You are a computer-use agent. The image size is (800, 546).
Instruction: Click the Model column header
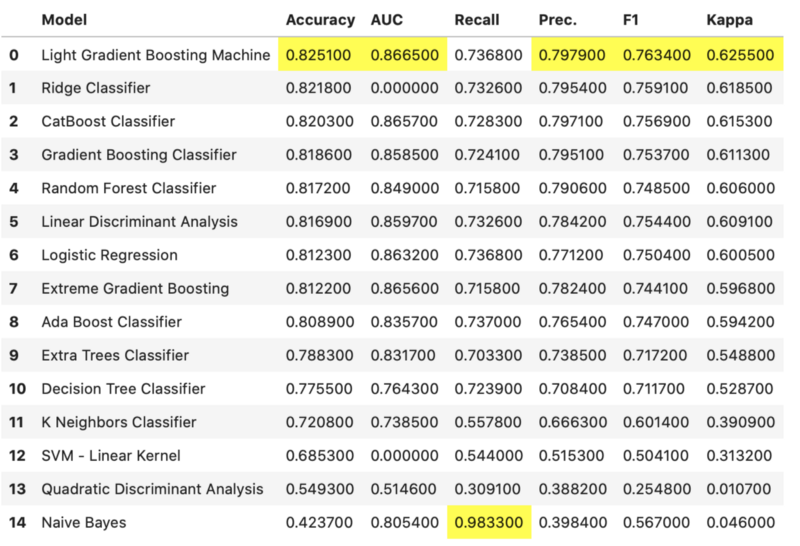pos(63,20)
